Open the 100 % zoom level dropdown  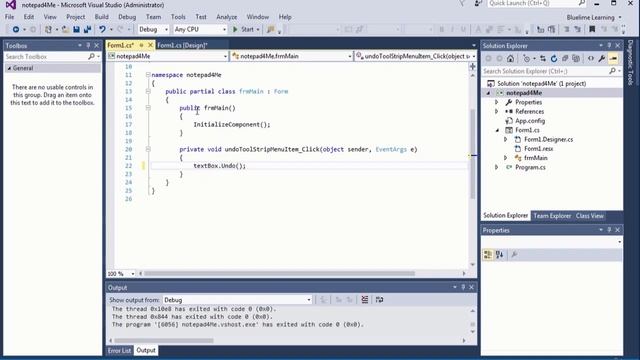pos(121,273)
